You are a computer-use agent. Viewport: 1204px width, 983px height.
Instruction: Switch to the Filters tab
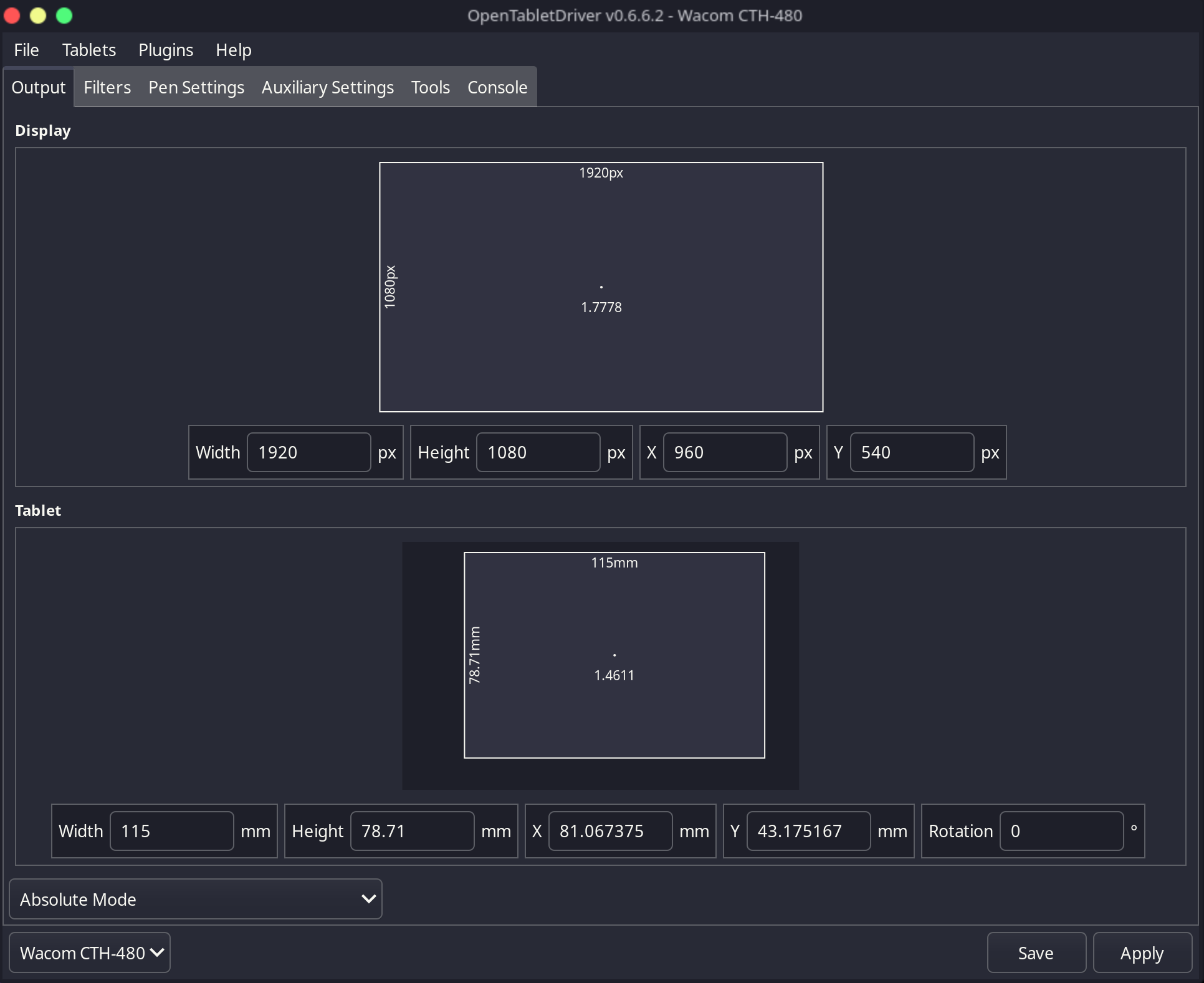107,87
